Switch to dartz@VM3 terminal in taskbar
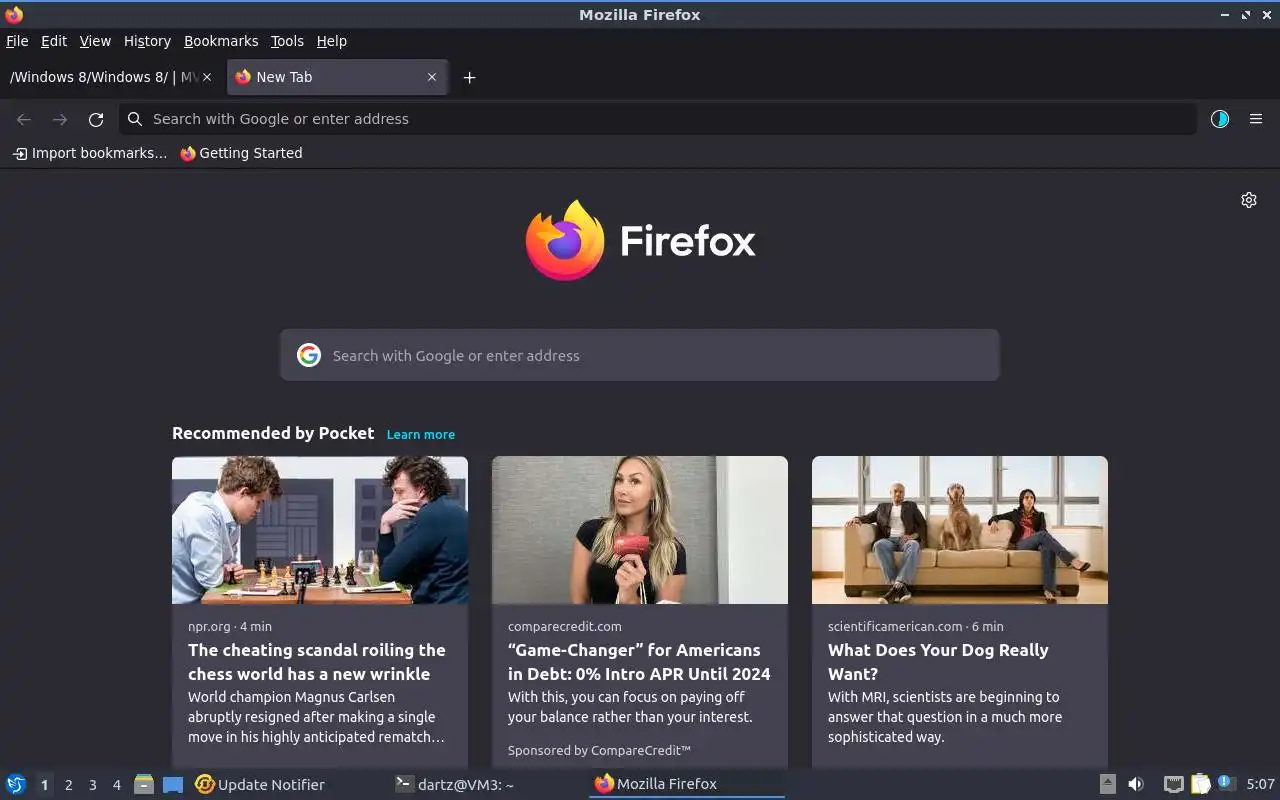 [455, 784]
